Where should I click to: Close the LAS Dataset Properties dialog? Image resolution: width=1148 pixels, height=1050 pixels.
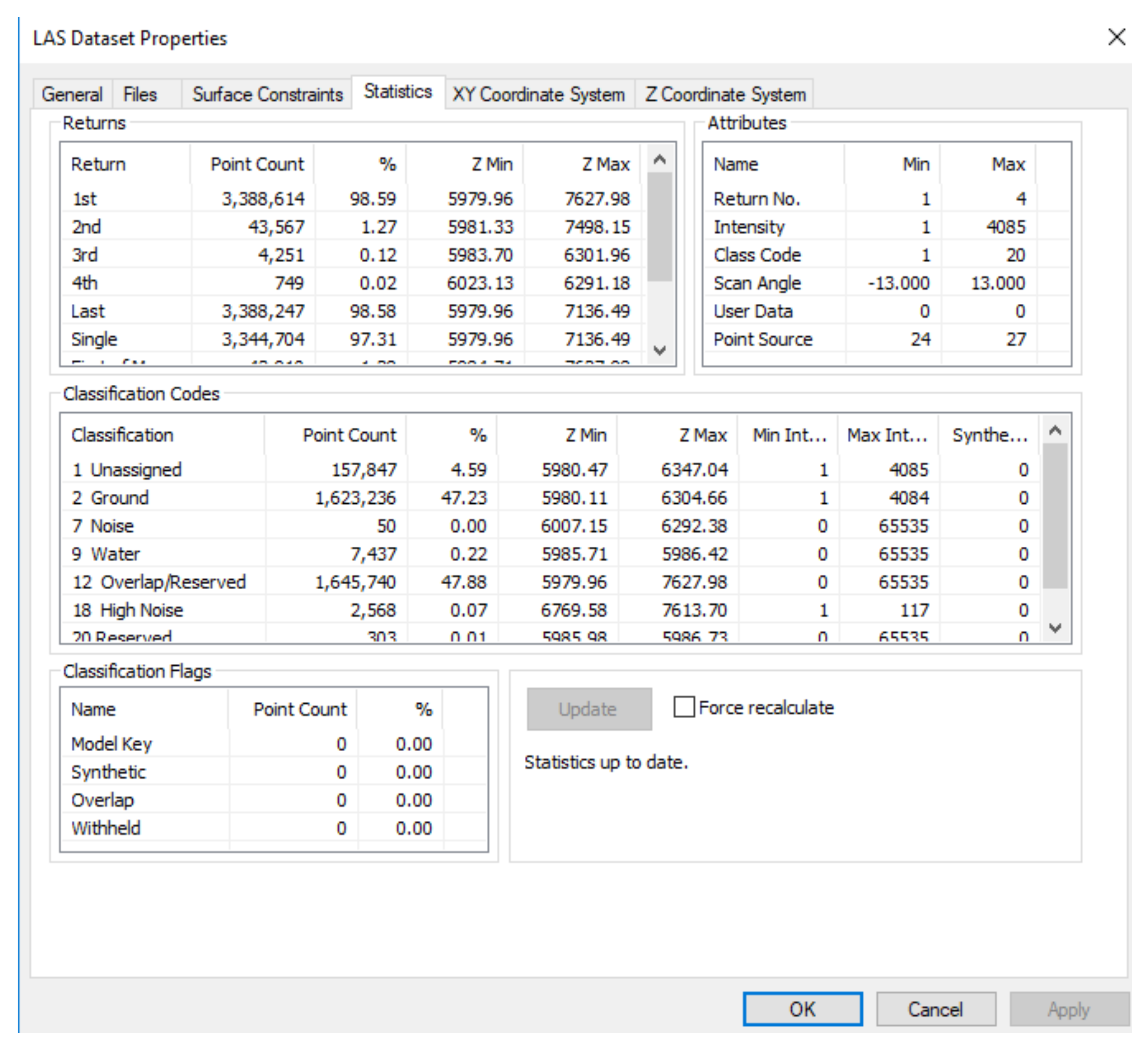coord(1116,38)
